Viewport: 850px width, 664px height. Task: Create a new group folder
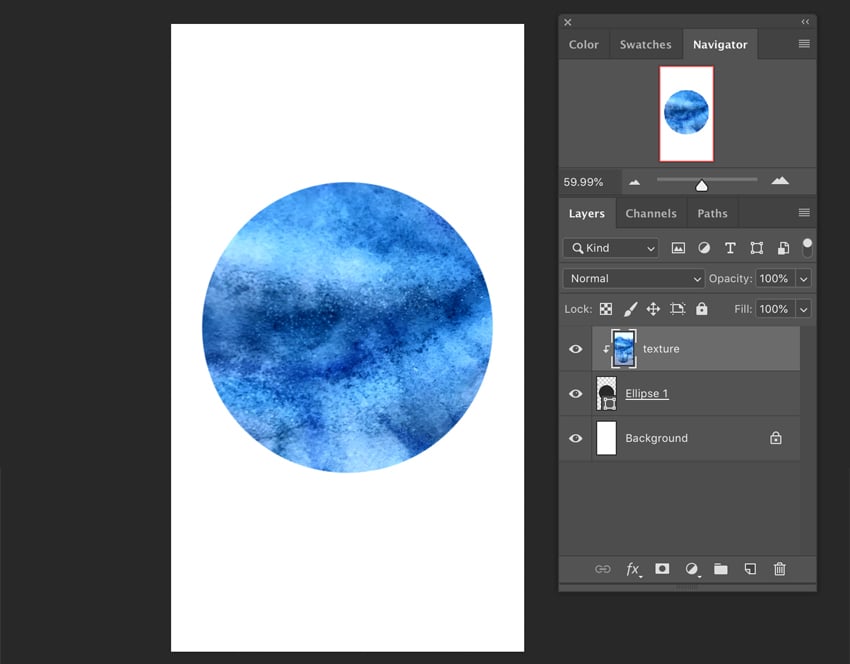720,569
